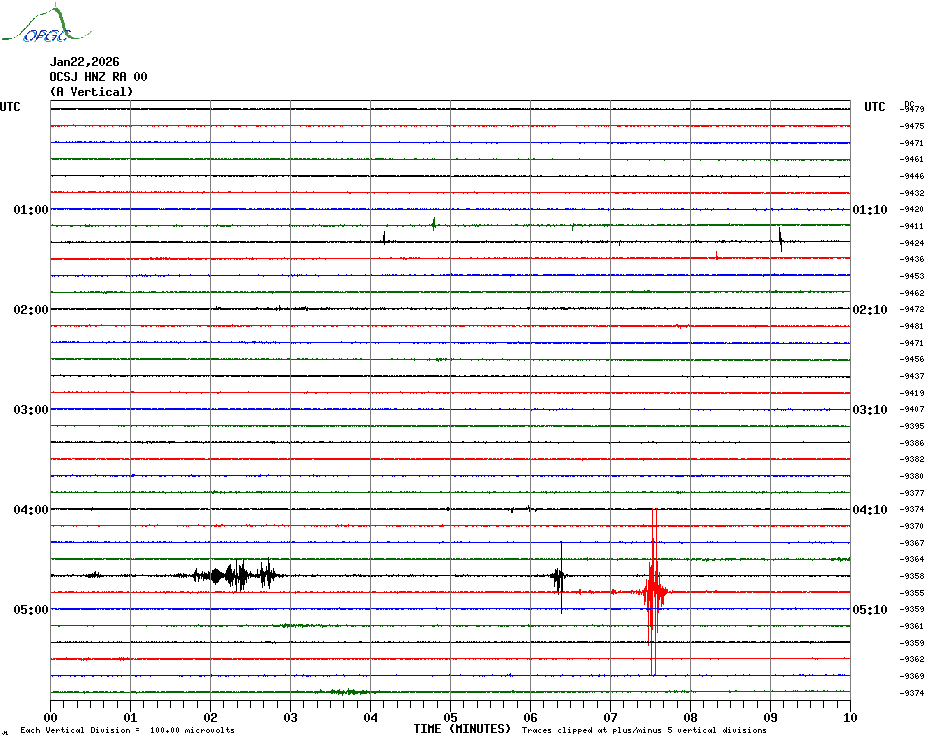930x744 pixels.
Task: Click the 04:10 time label
Action: pos(870,510)
